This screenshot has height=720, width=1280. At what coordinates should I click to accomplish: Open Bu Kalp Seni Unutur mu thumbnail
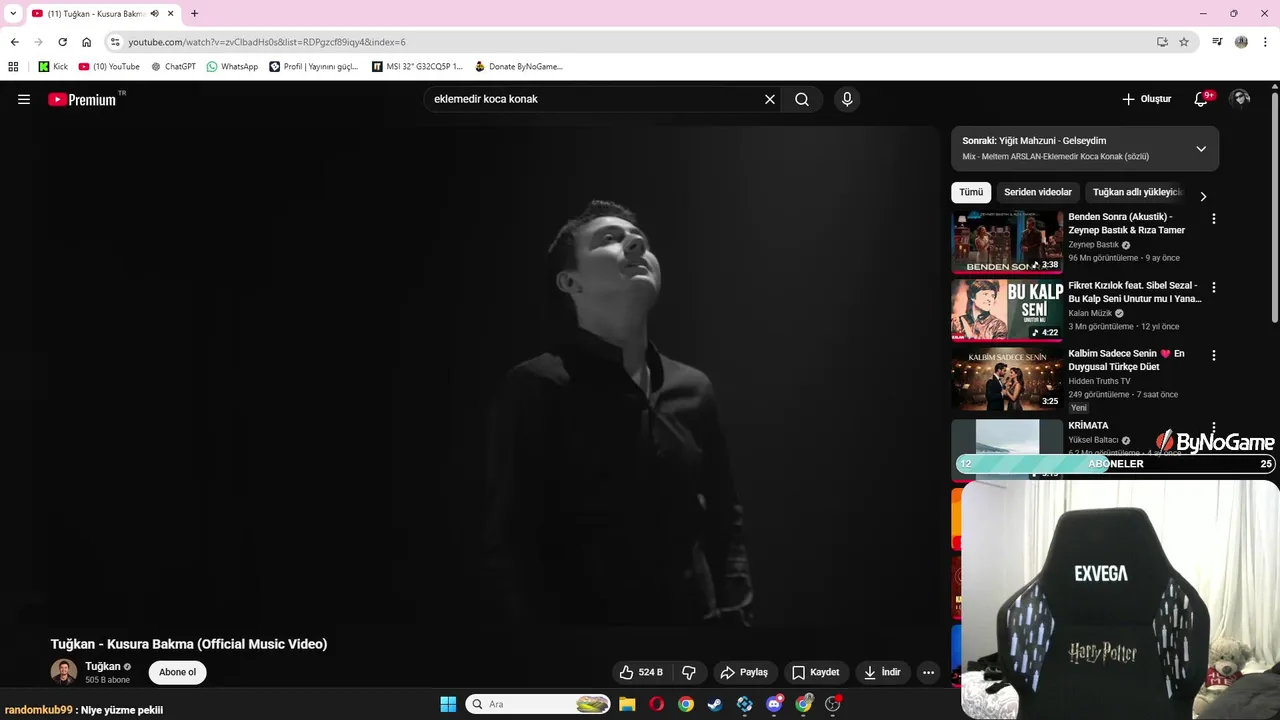[1007, 309]
